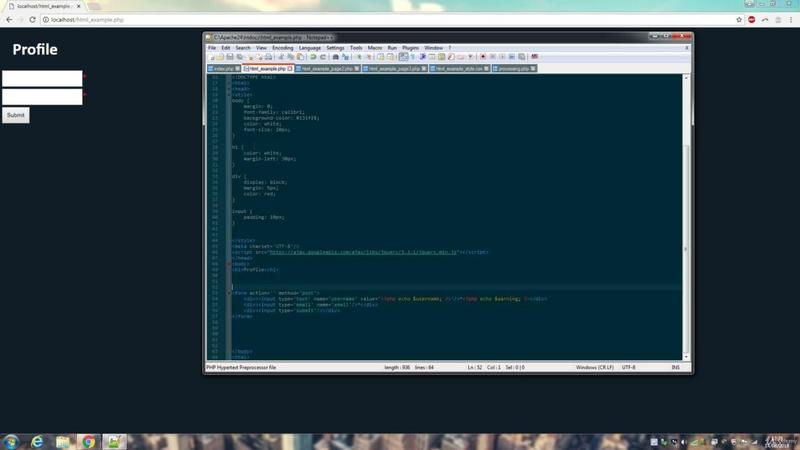800x450 pixels.
Task: Click the Open file folder icon in Notepad++
Action: point(220,57)
